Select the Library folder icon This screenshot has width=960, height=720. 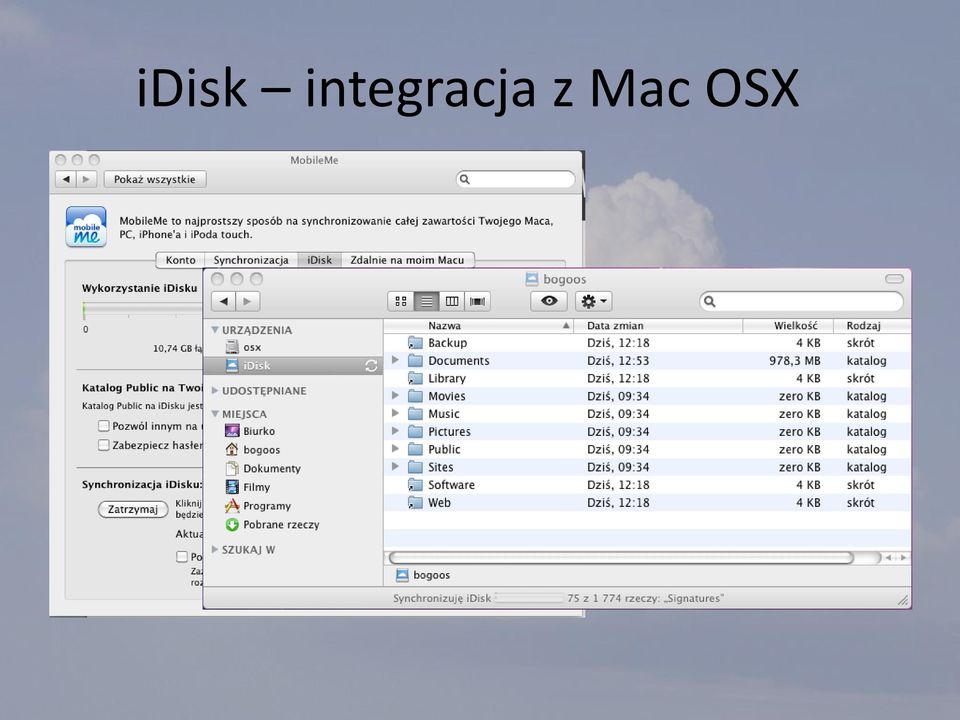pos(415,378)
